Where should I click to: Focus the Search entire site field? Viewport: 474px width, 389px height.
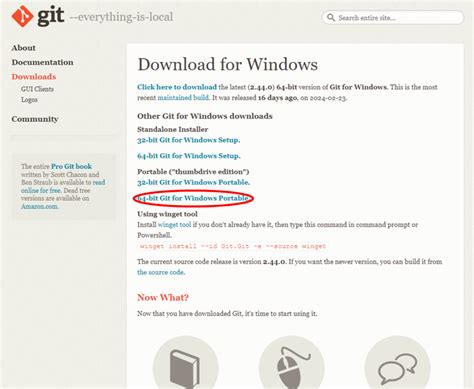tap(393, 17)
